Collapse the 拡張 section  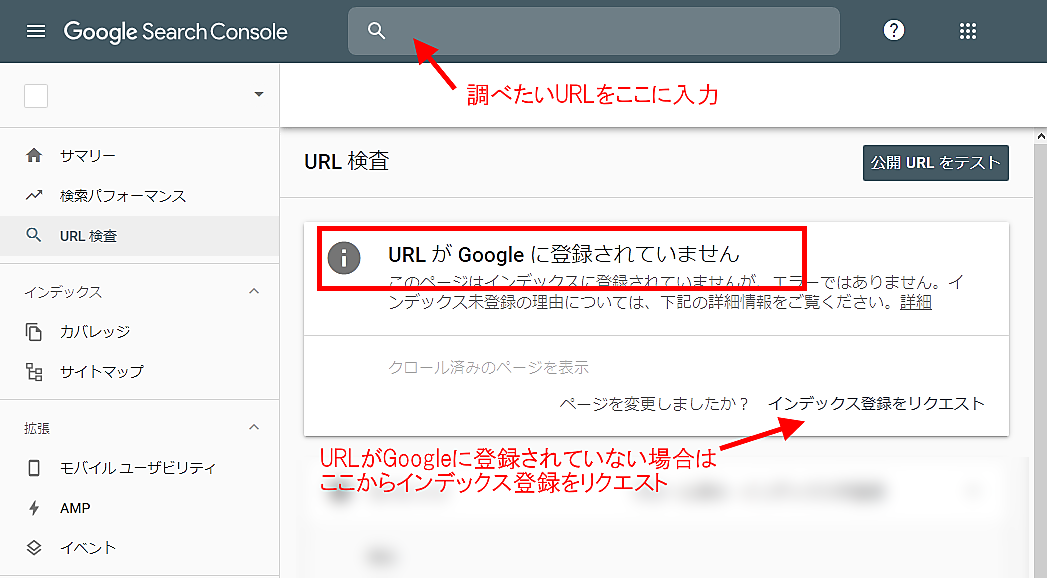(x=254, y=427)
